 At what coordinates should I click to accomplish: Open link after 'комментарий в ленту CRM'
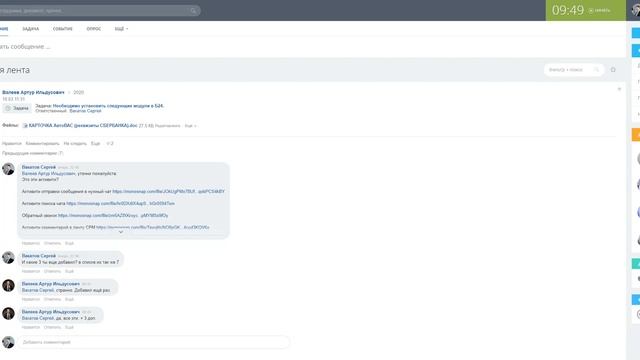tap(153, 227)
